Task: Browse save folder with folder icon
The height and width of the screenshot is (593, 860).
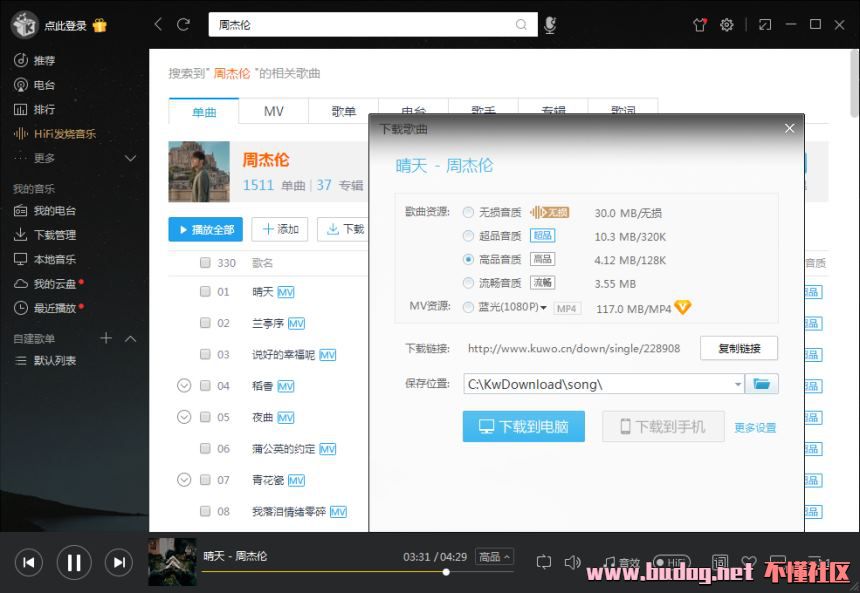Action: tap(762, 384)
